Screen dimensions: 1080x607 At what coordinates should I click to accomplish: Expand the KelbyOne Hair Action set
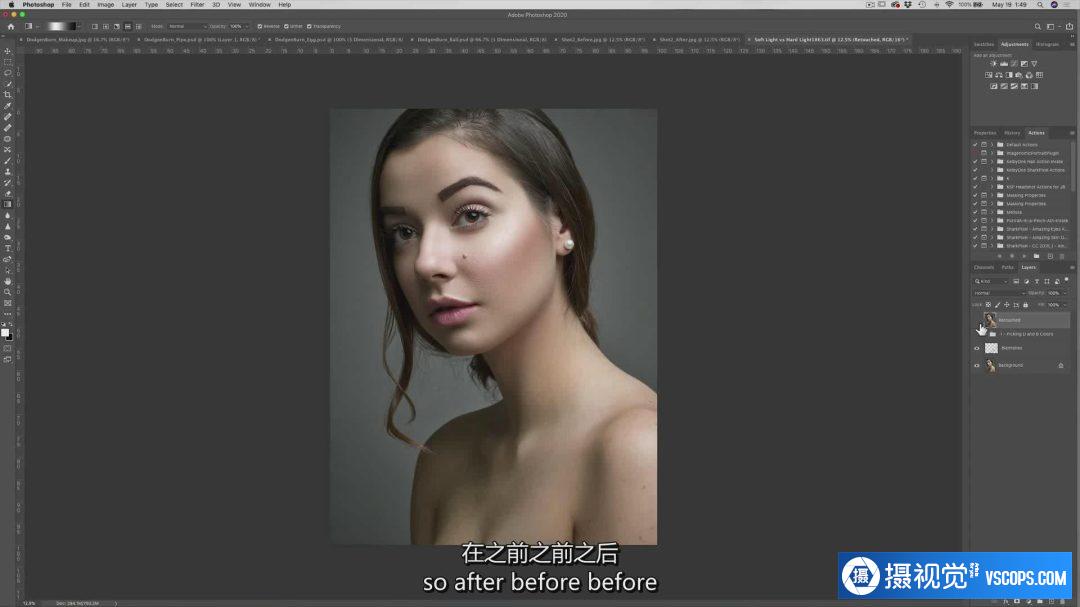[992, 161]
